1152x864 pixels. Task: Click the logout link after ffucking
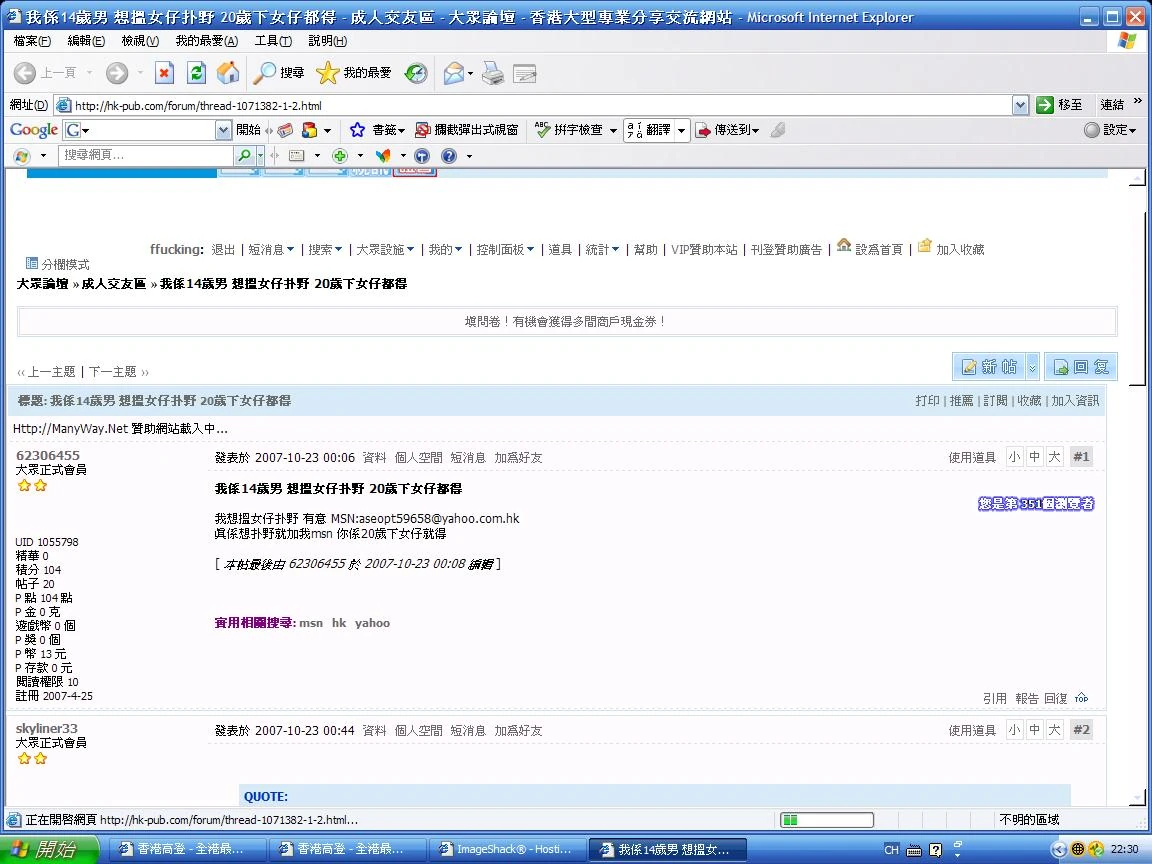(223, 250)
